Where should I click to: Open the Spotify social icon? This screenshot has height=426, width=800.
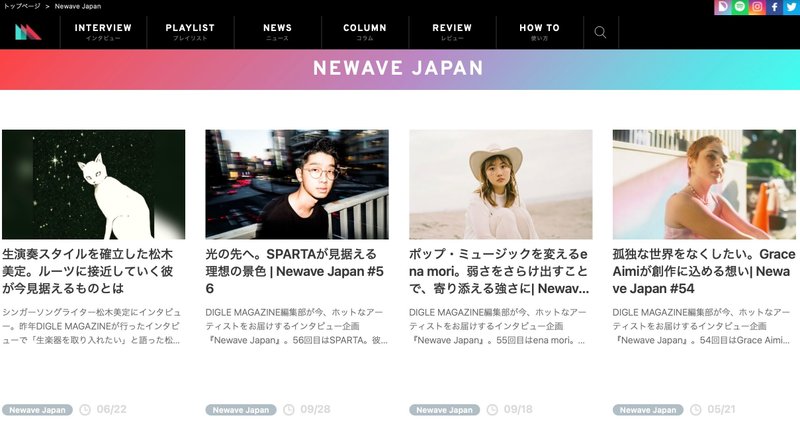(x=740, y=7)
